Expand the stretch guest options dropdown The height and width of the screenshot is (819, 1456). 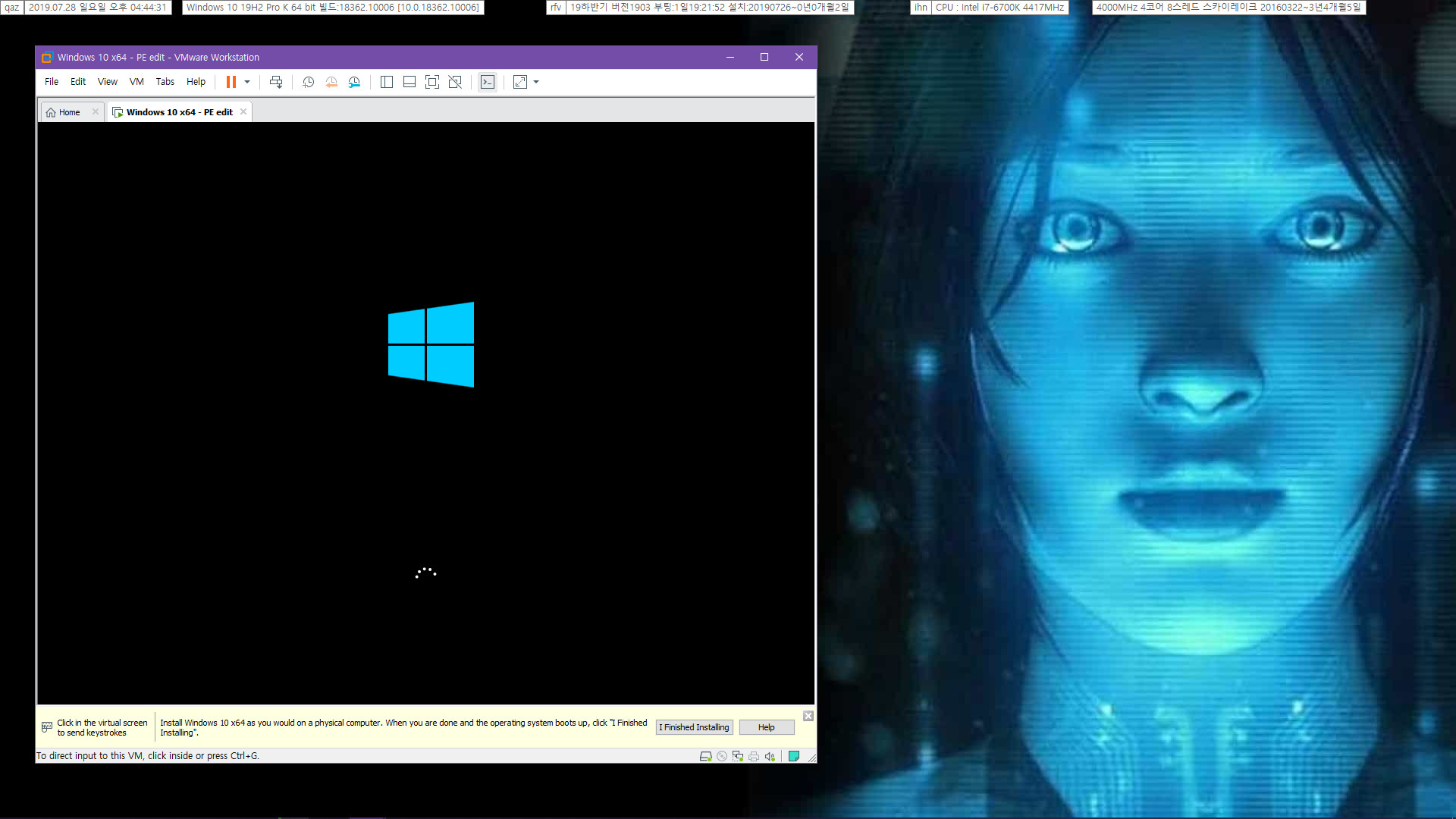(536, 82)
